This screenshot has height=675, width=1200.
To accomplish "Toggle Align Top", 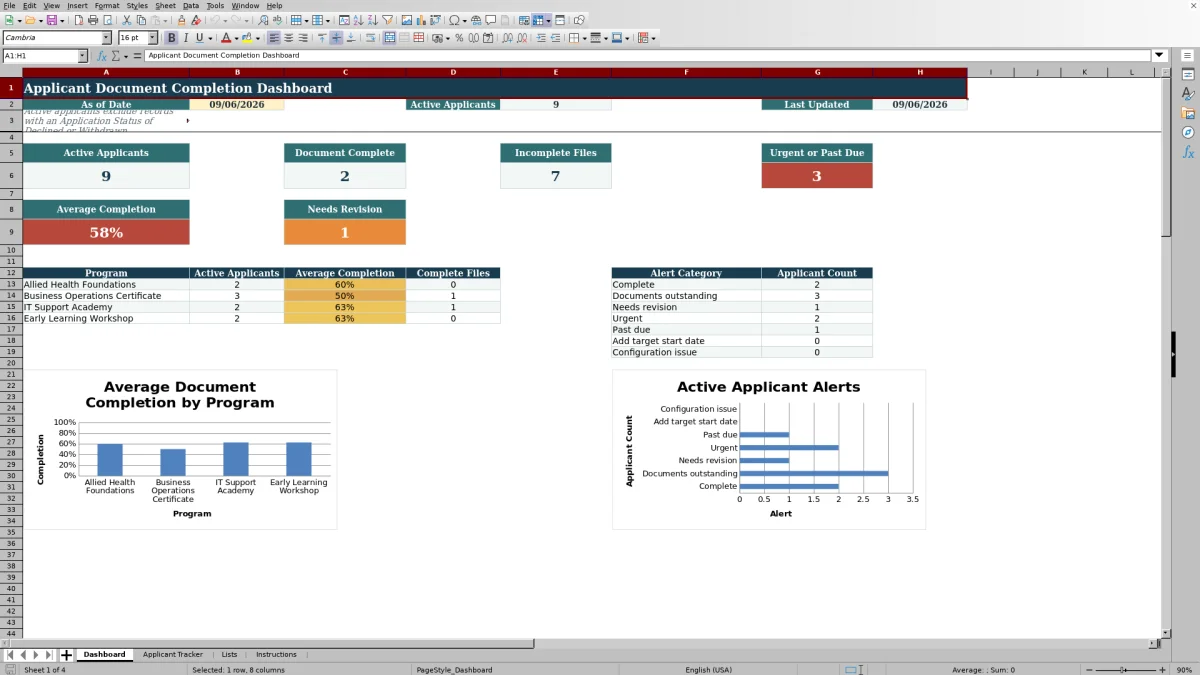I will click(322, 38).
